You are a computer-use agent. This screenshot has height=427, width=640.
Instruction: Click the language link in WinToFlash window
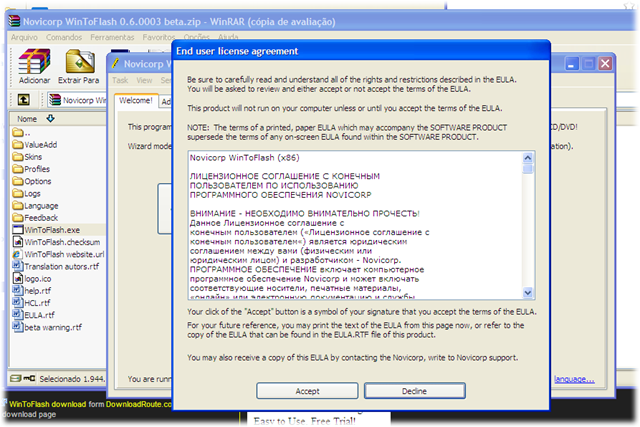pyautogui.click(x=574, y=379)
